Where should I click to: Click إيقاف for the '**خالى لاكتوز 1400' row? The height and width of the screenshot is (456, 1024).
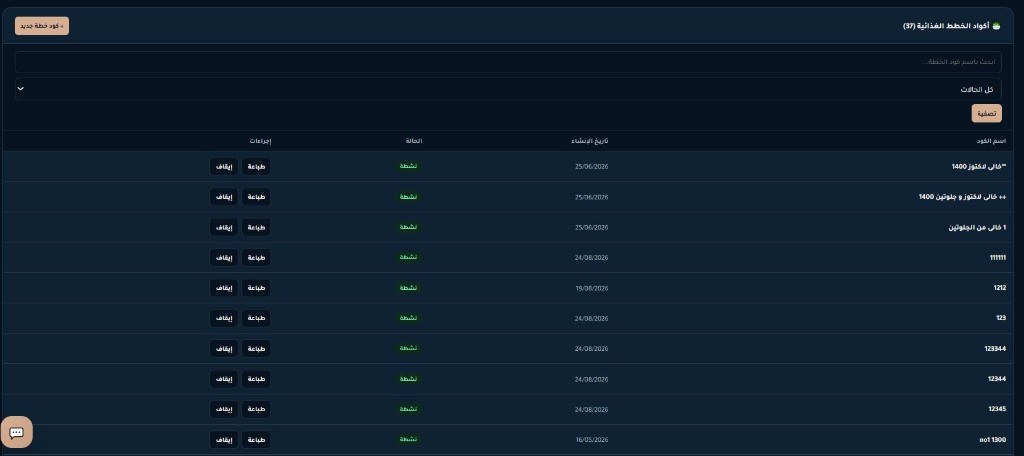pyautogui.click(x=224, y=166)
